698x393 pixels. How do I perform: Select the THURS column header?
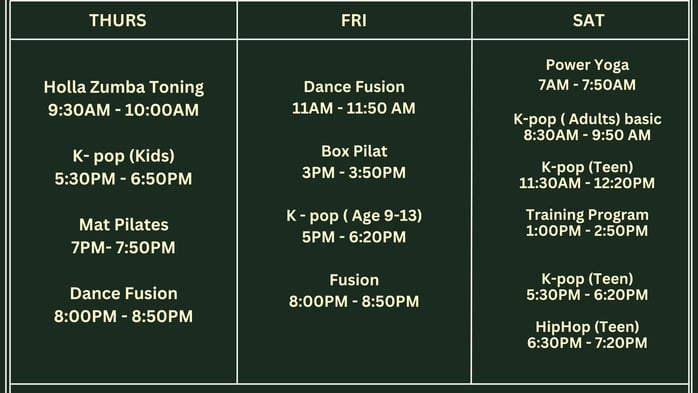[x=118, y=20]
